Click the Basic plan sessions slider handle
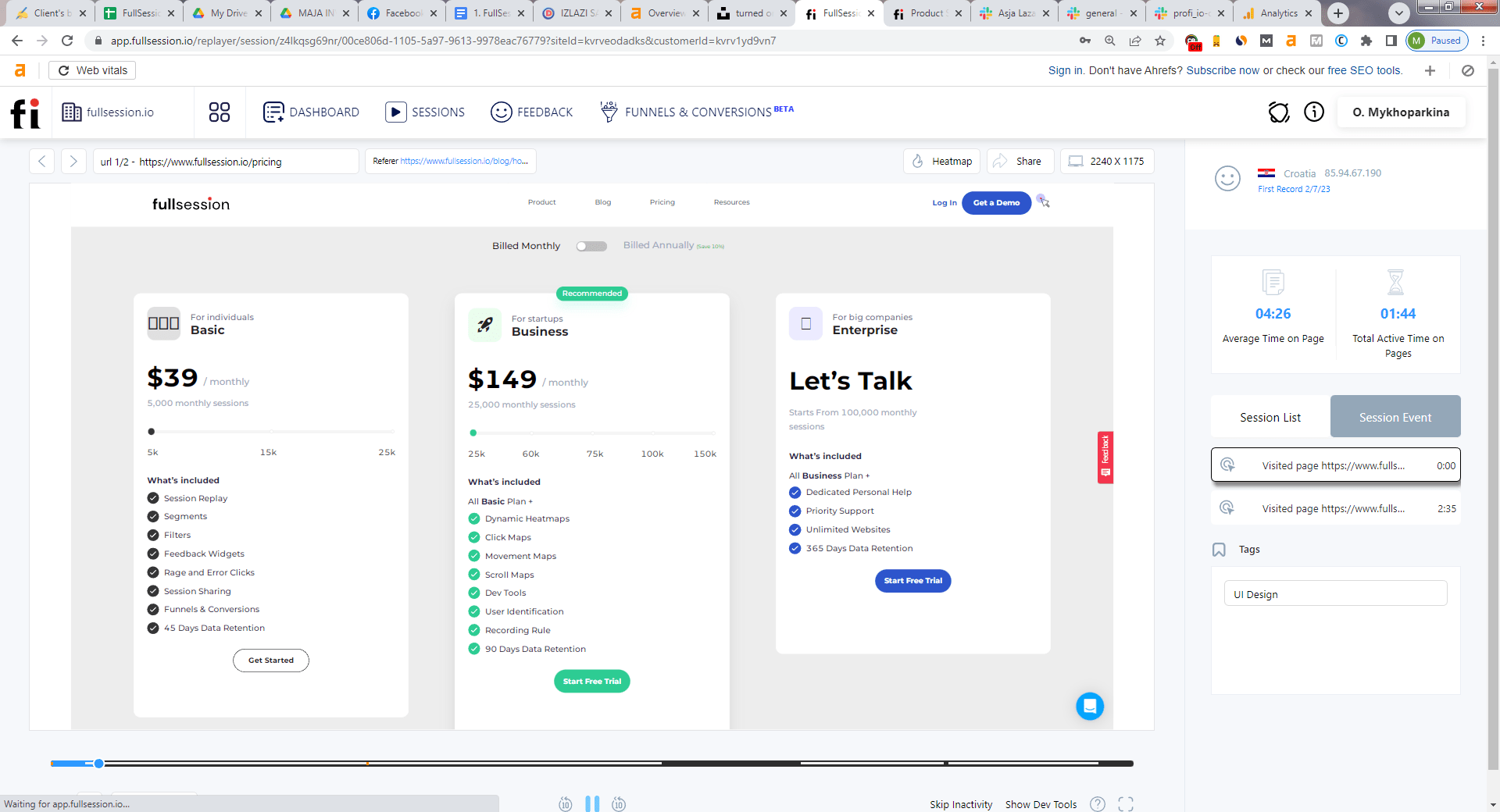 point(152,432)
